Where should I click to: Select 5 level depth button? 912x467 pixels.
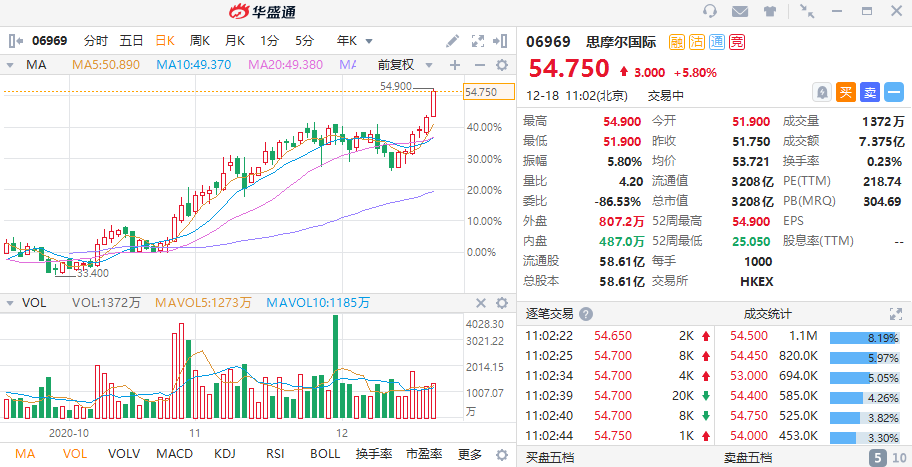point(877,457)
